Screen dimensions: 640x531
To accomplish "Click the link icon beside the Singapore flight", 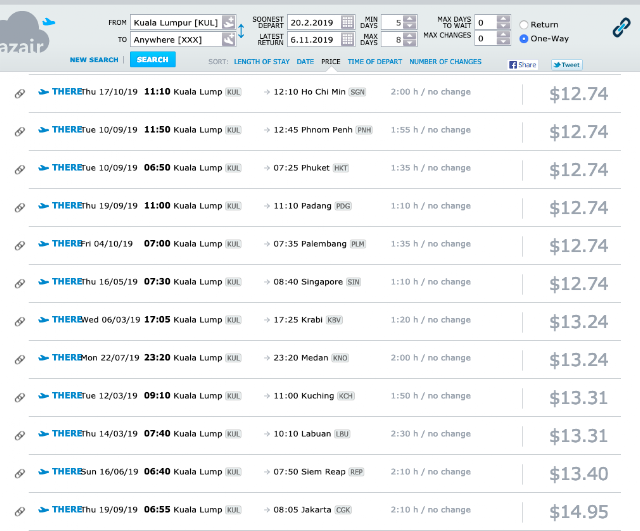I will click(x=20, y=284).
